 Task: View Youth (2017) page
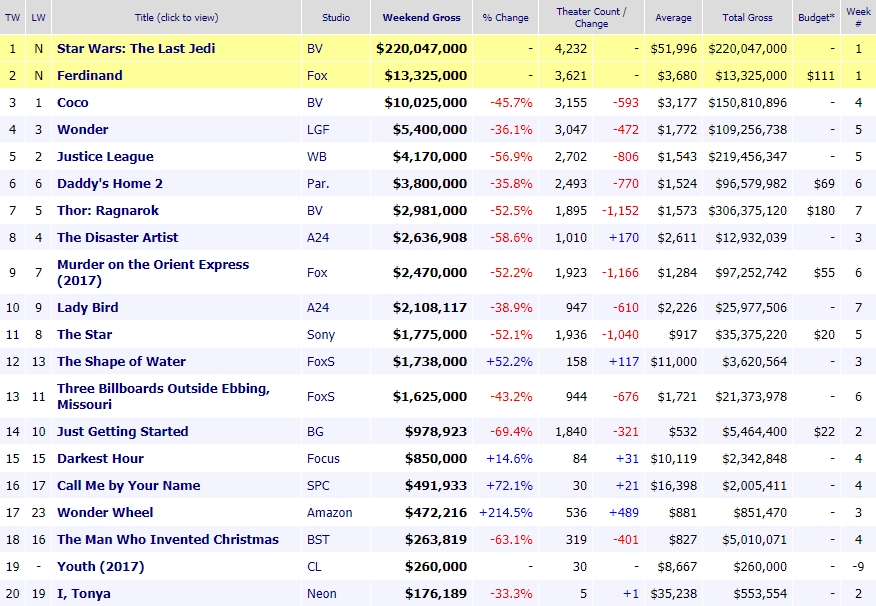[101, 566]
